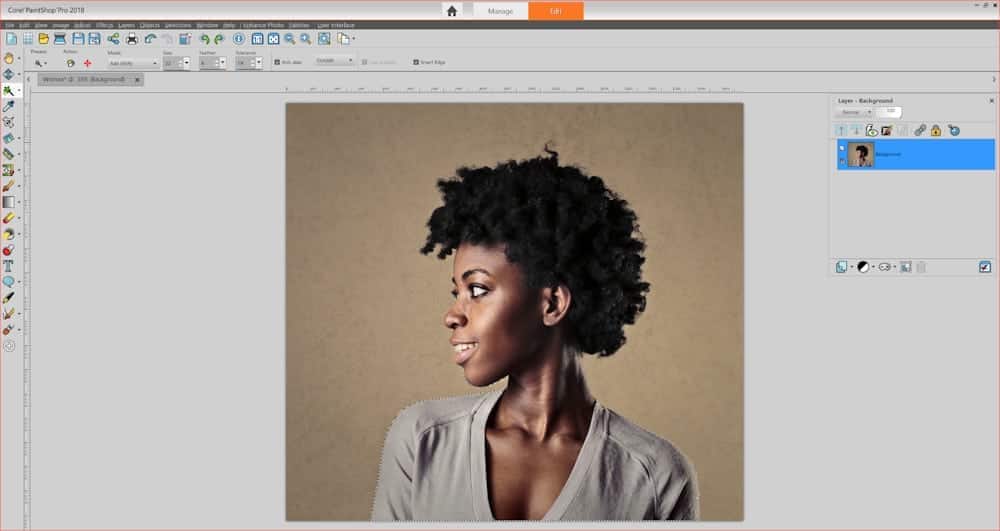
Task: Select the Dropper tool in left toolbar
Action: pos(9,106)
